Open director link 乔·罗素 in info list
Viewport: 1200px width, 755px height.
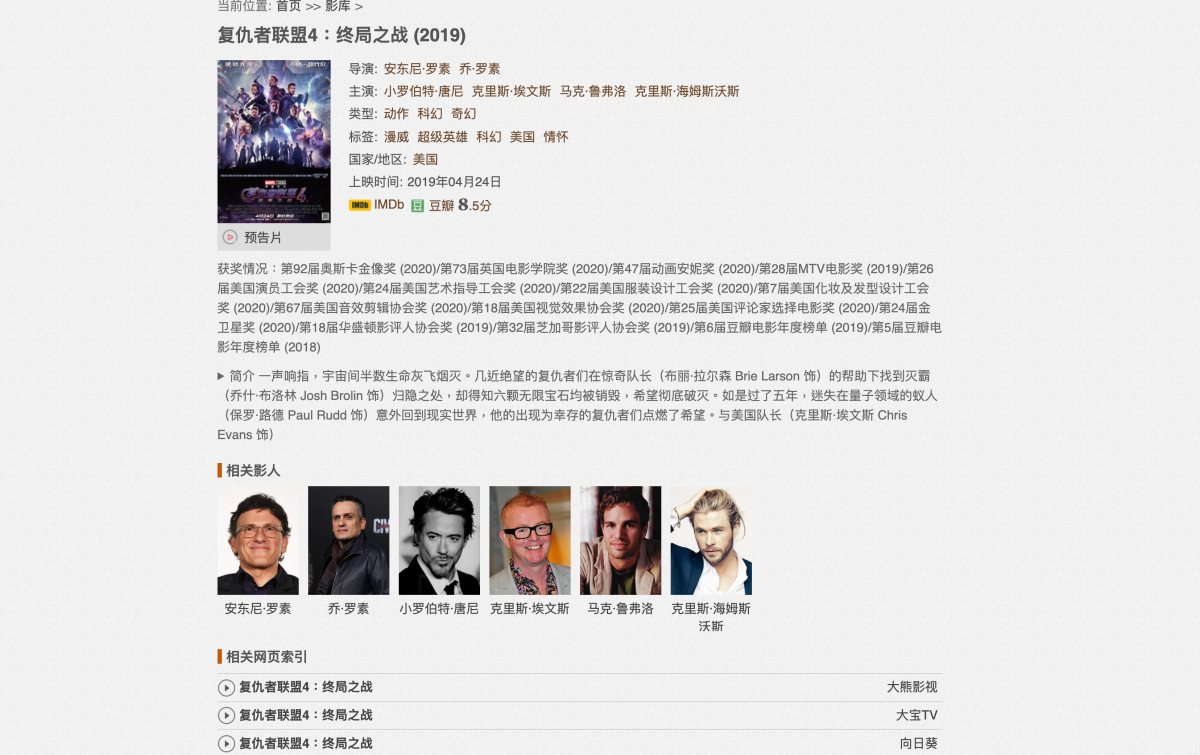click(480, 69)
